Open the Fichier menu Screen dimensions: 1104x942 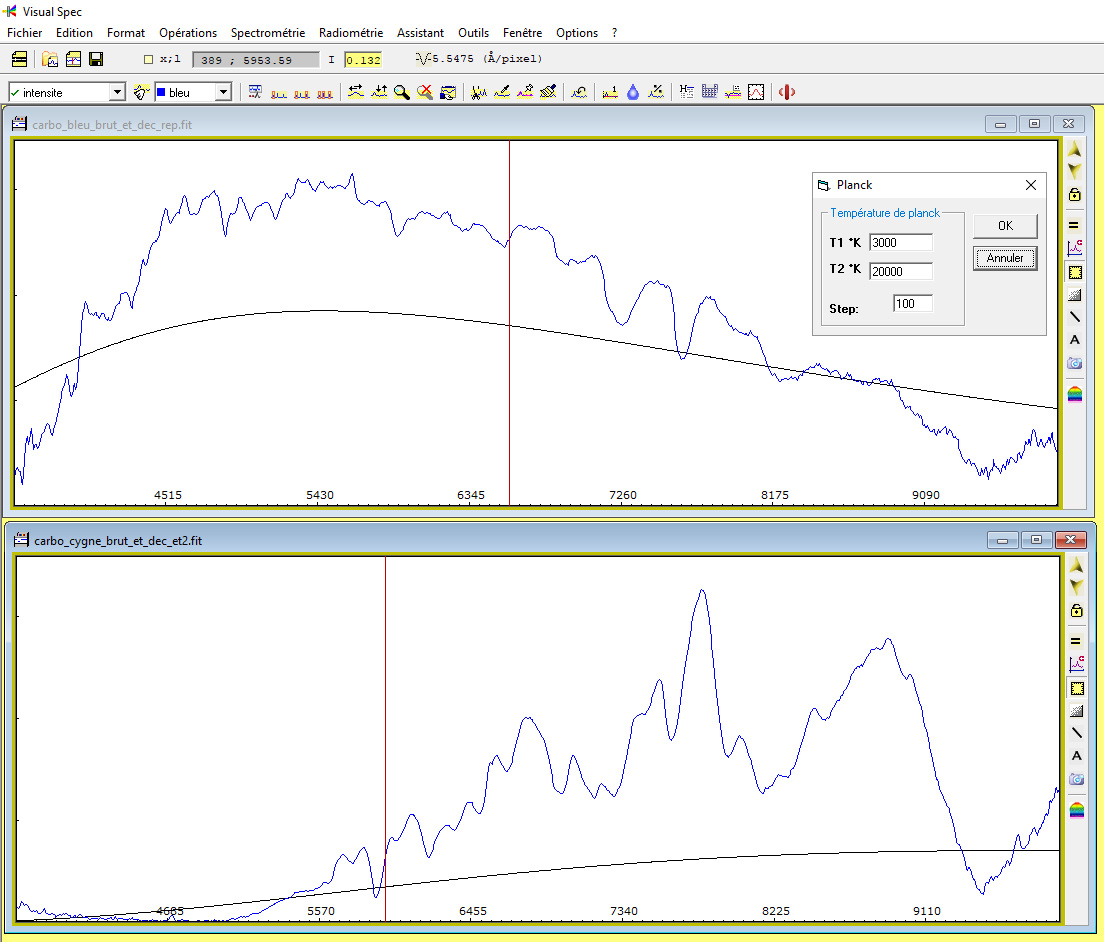coord(25,33)
